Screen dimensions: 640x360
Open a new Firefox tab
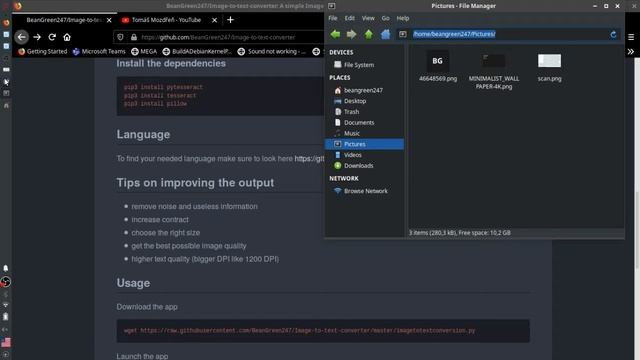(230, 20)
